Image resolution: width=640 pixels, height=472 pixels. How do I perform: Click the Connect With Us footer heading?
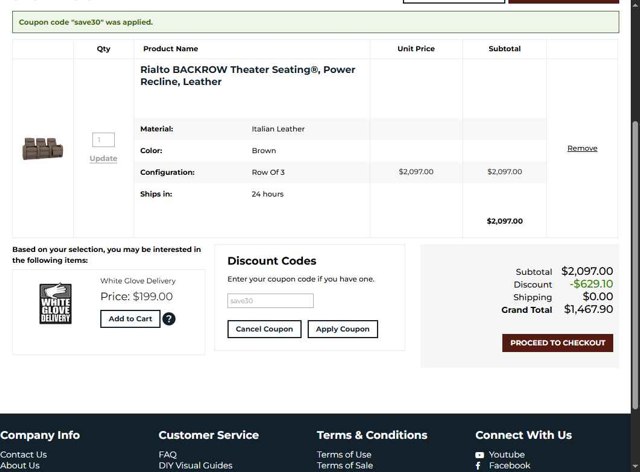pos(523,435)
